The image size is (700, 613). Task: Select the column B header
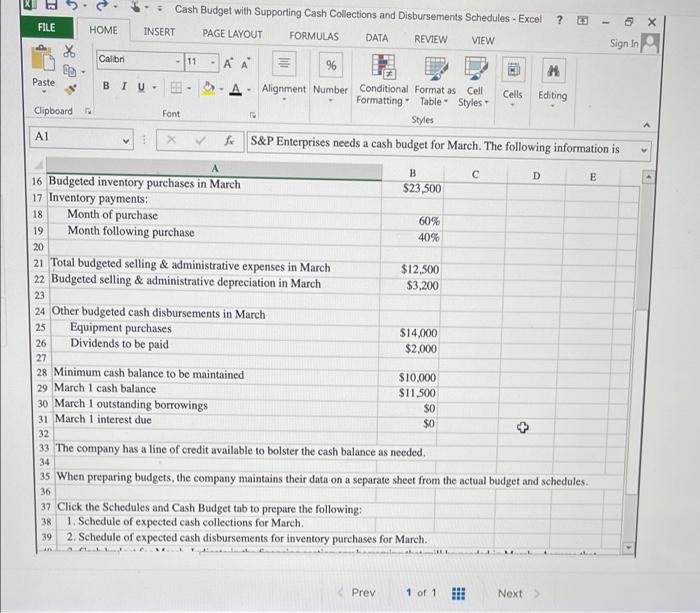point(412,173)
